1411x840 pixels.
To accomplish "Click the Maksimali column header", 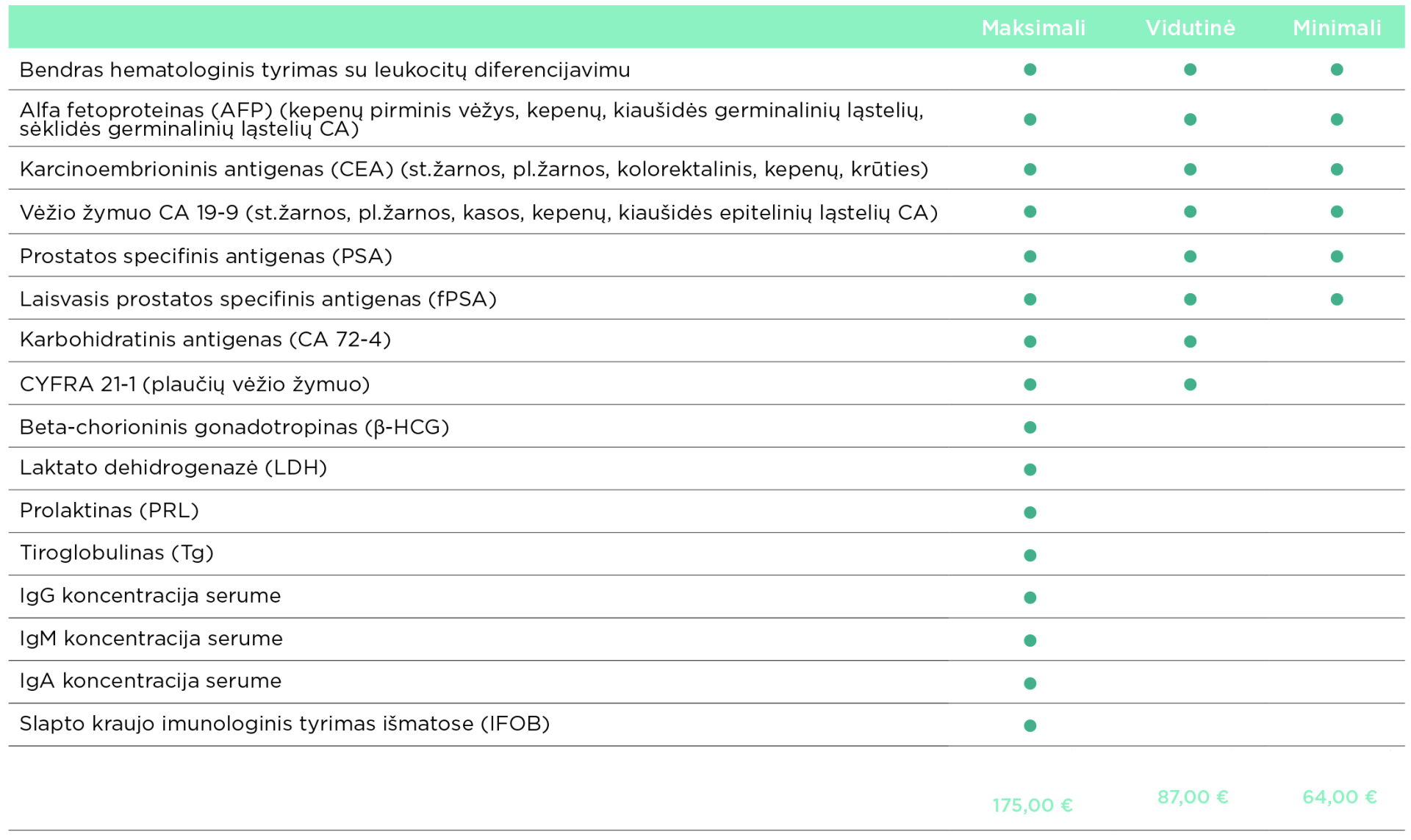I will (1033, 28).
